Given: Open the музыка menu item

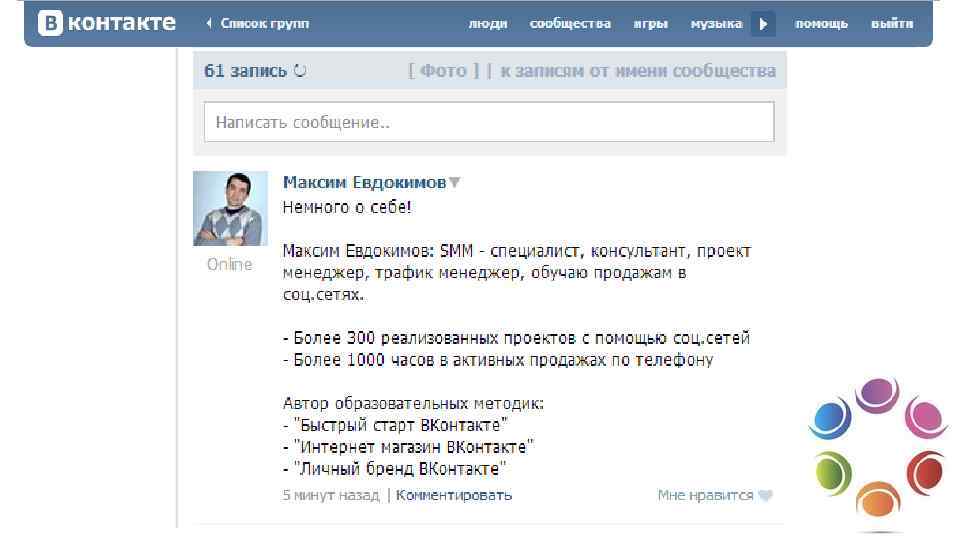Looking at the screenshot, I should pos(716,23).
